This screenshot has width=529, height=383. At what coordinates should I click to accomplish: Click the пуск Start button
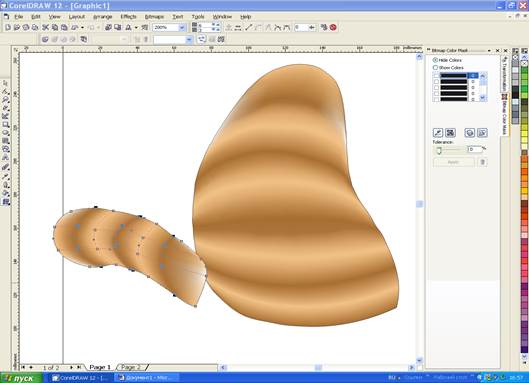(21, 378)
